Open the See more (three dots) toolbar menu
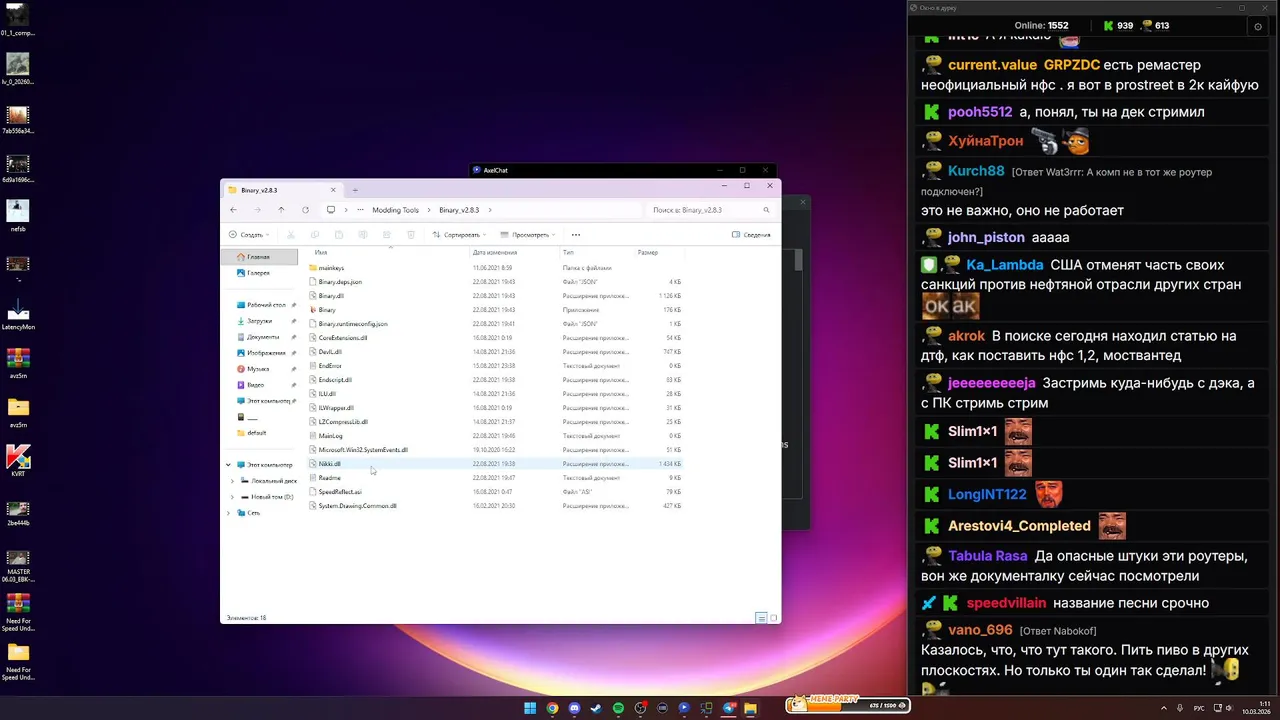 [576, 235]
